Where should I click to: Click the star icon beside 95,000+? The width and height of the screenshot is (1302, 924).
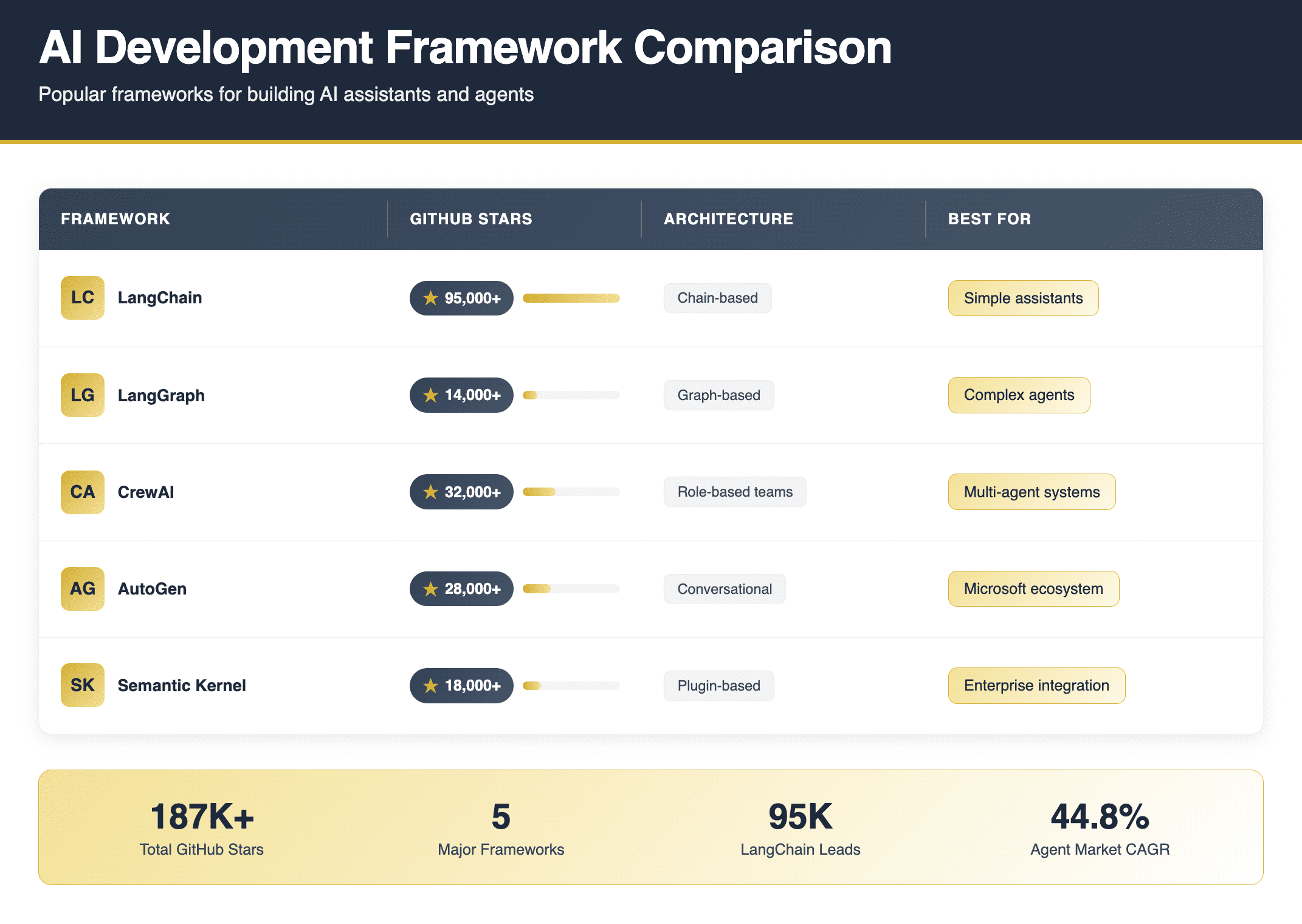pos(430,298)
